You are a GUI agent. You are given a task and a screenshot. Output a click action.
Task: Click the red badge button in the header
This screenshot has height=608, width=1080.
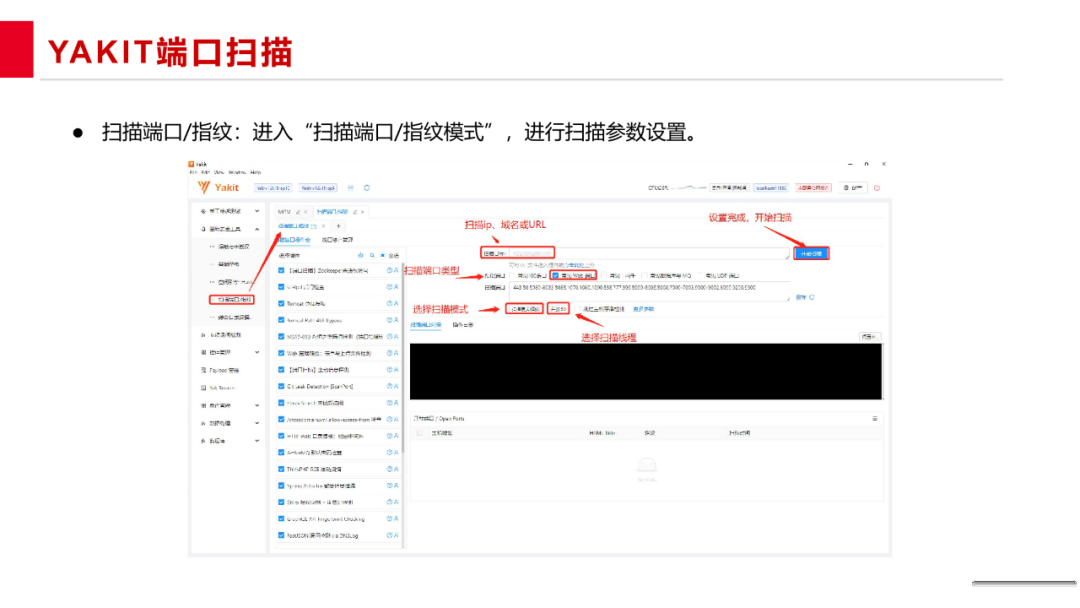tap(813, 187)
